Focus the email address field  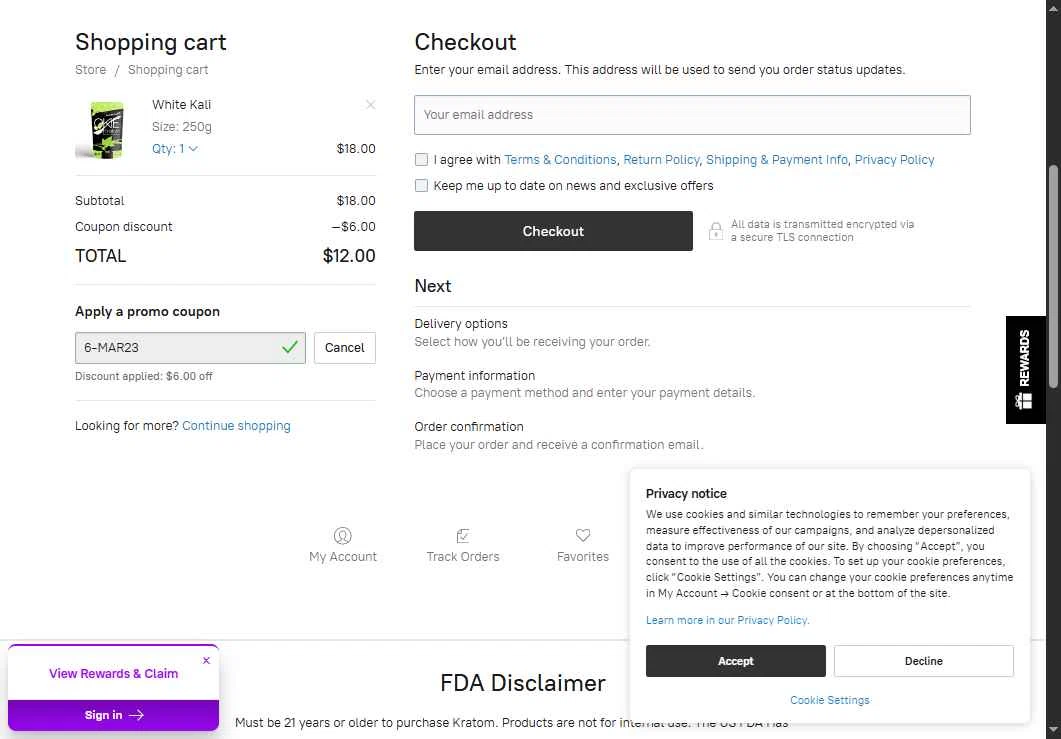pyautogui.click(x=692, y=115)
